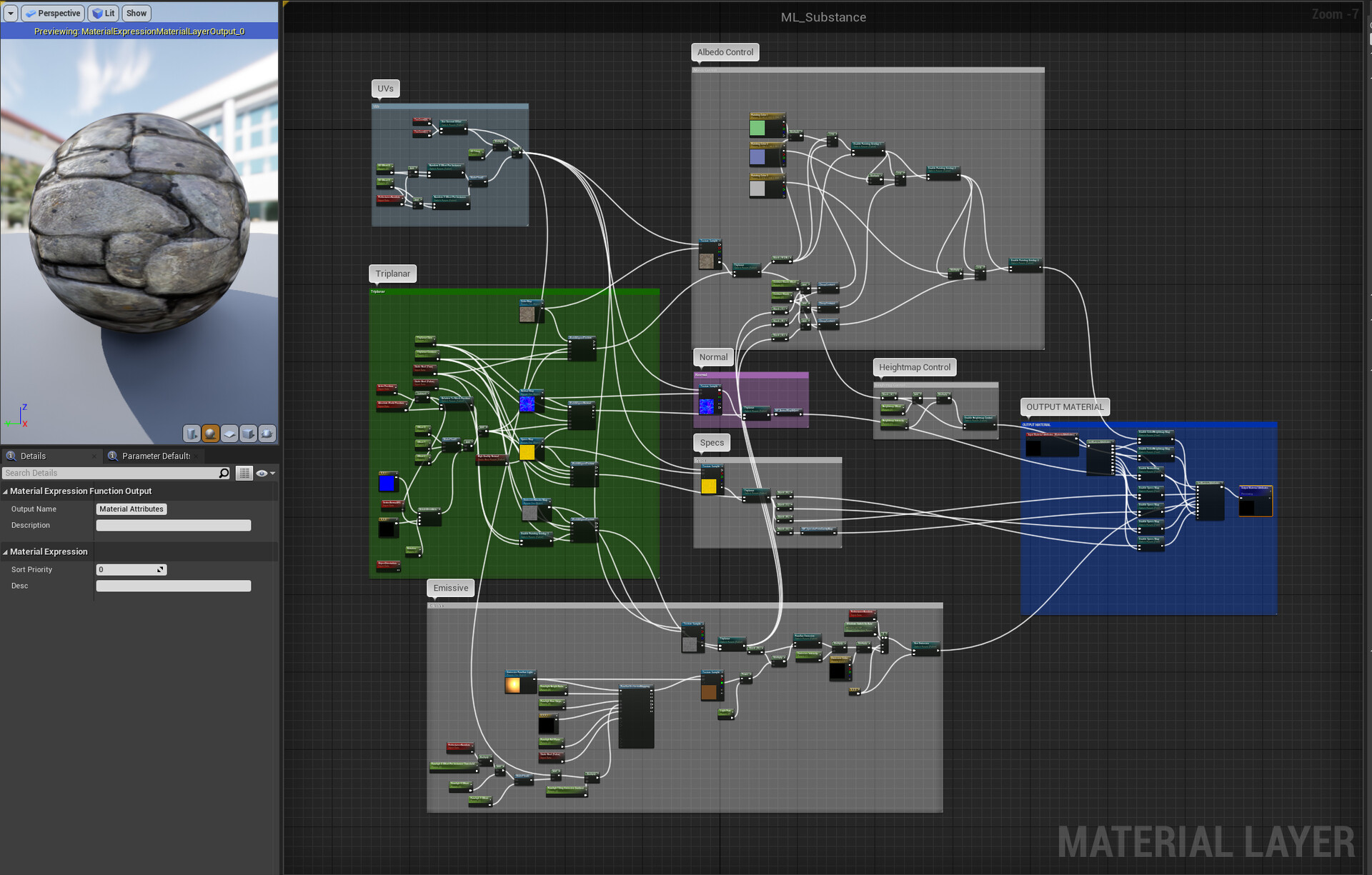Viewport: 1372px width, 875px height.
Task: Toggle the details visibility eye options
Action: pyautogui.click(x=265, y=473)
